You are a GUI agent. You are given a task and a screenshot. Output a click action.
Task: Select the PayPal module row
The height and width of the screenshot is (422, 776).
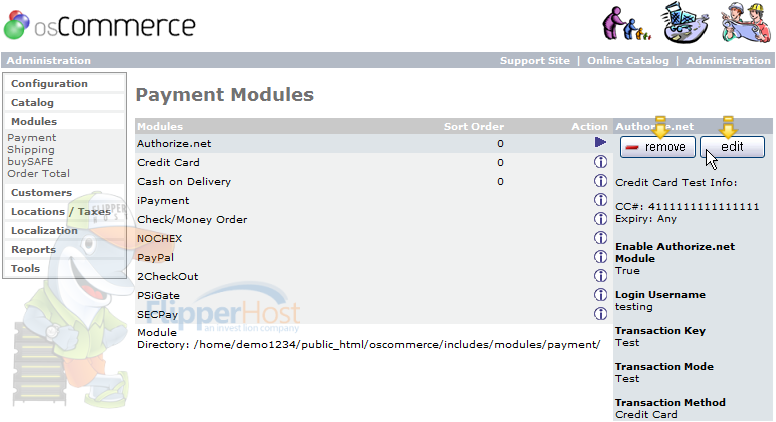(x=374, y=257)
